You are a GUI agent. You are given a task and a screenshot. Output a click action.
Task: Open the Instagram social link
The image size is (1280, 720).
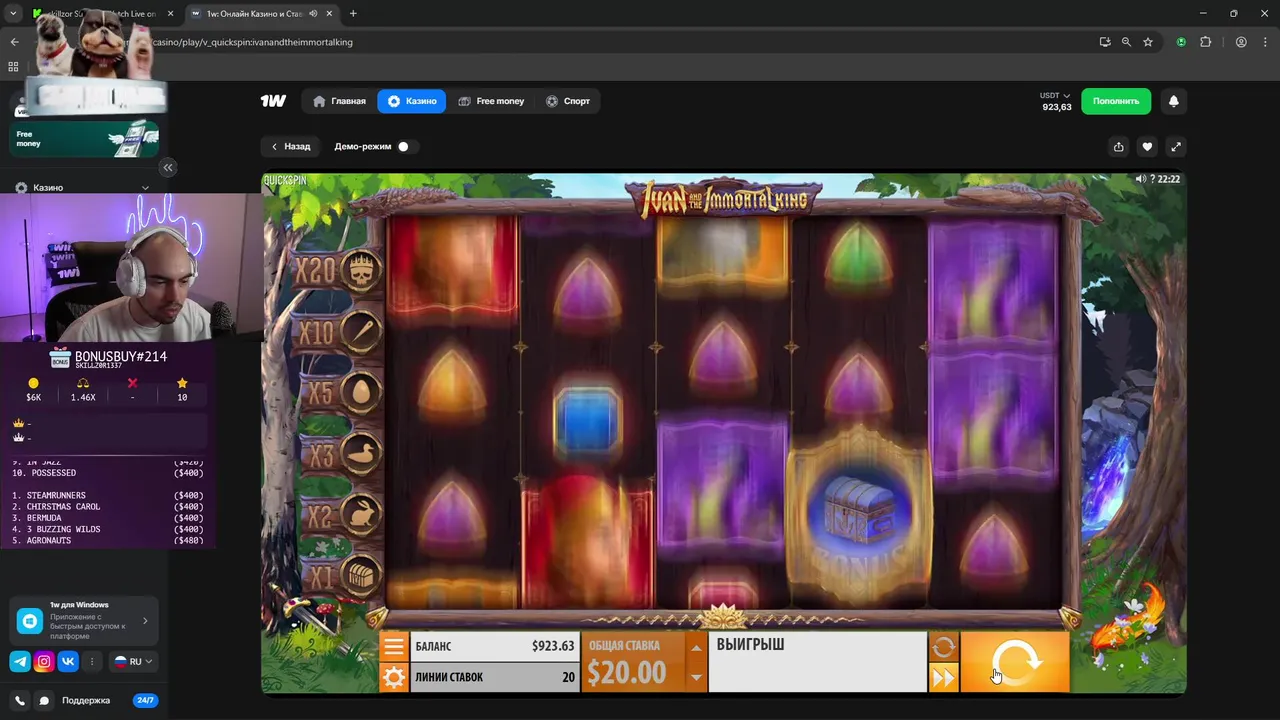click(x=44, y=661)
